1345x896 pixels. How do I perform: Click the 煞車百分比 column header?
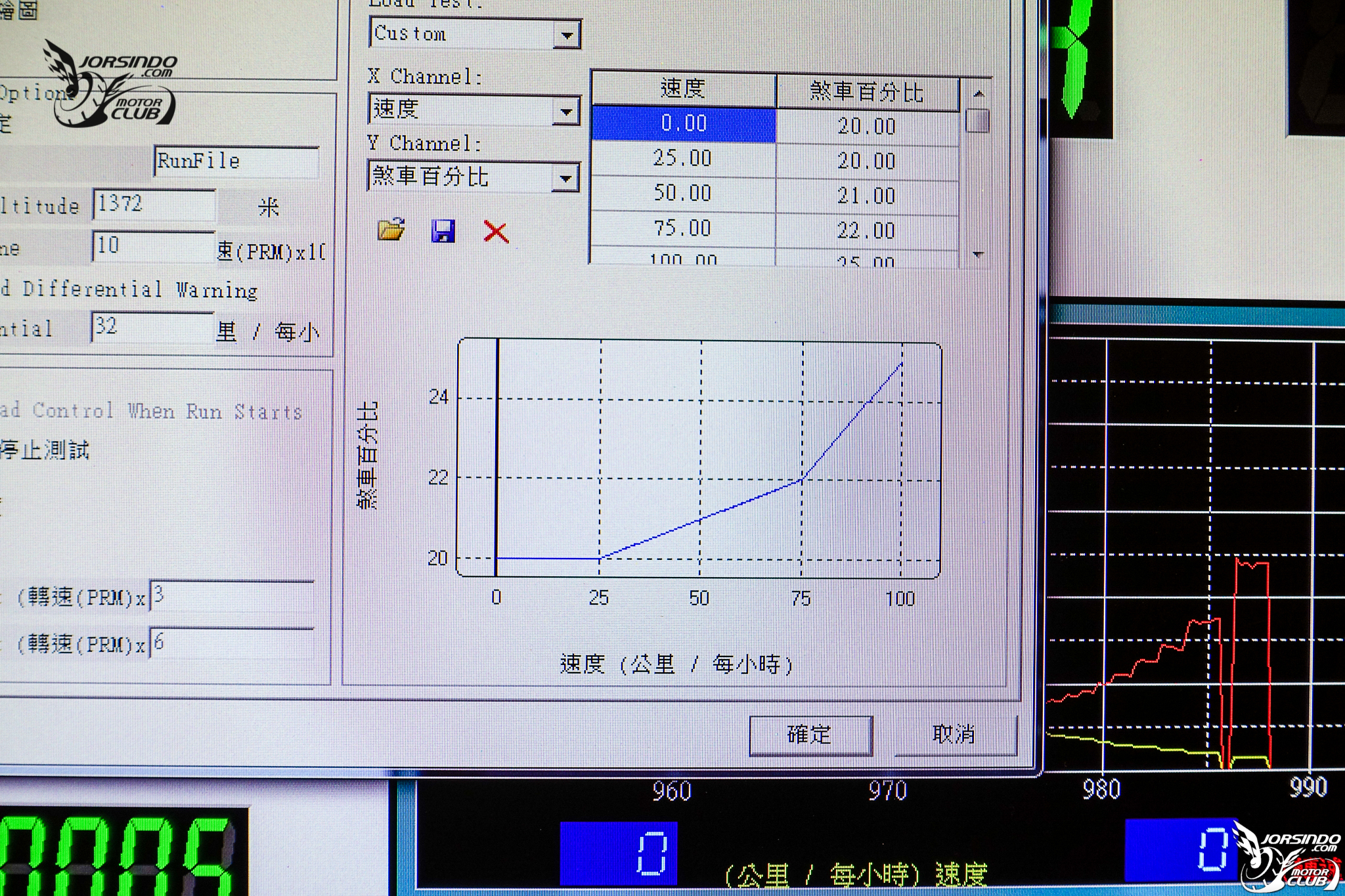tap(868, 93)
